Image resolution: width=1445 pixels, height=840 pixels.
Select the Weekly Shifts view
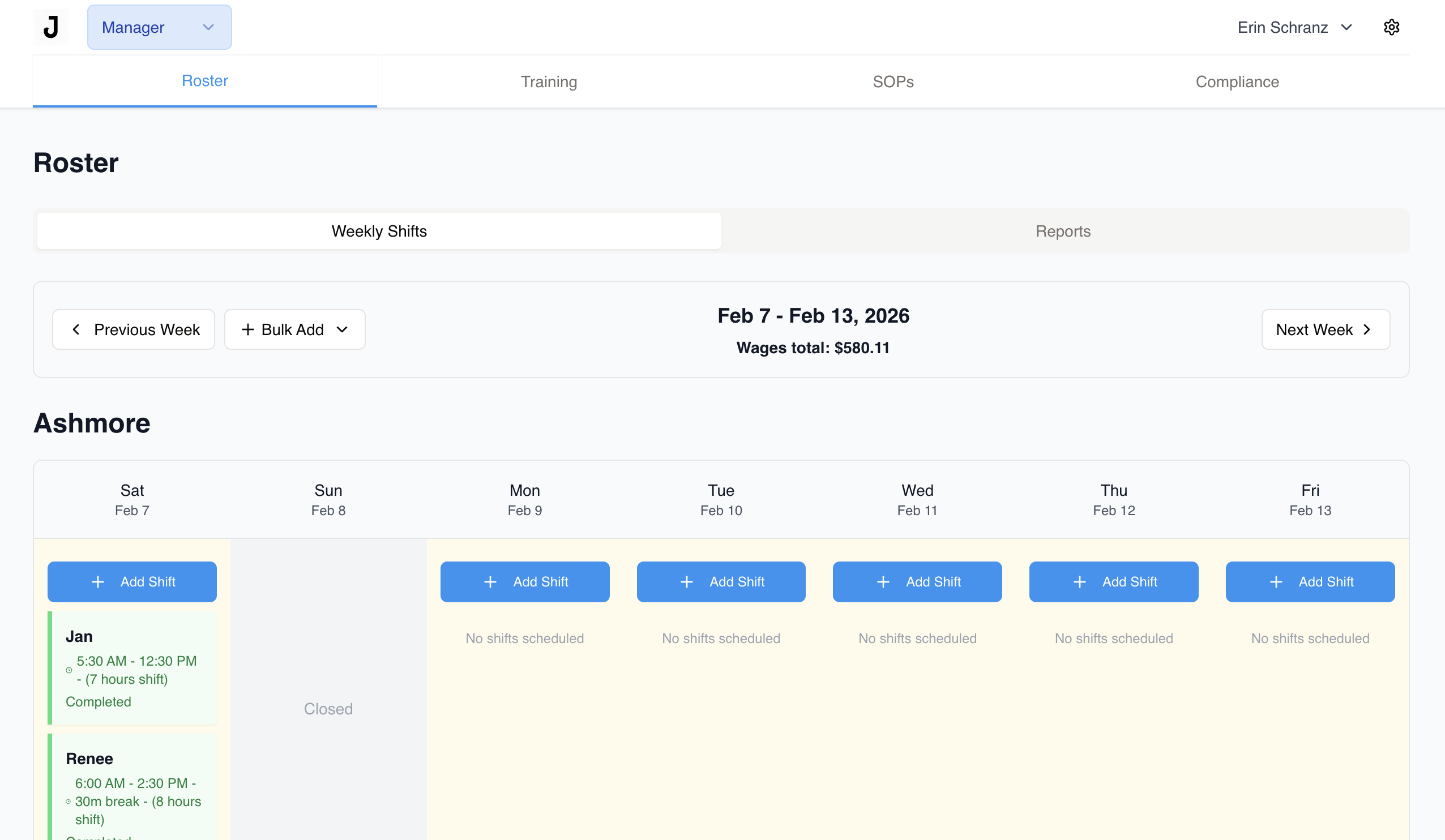[x=379, y=231]
